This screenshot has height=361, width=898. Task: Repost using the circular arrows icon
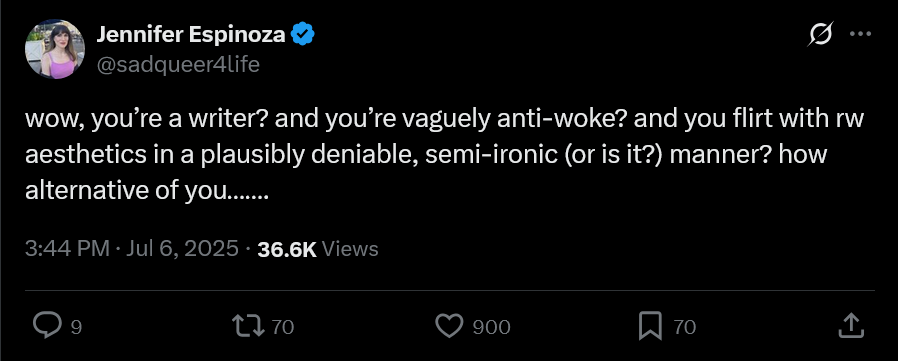pos(249,327)
